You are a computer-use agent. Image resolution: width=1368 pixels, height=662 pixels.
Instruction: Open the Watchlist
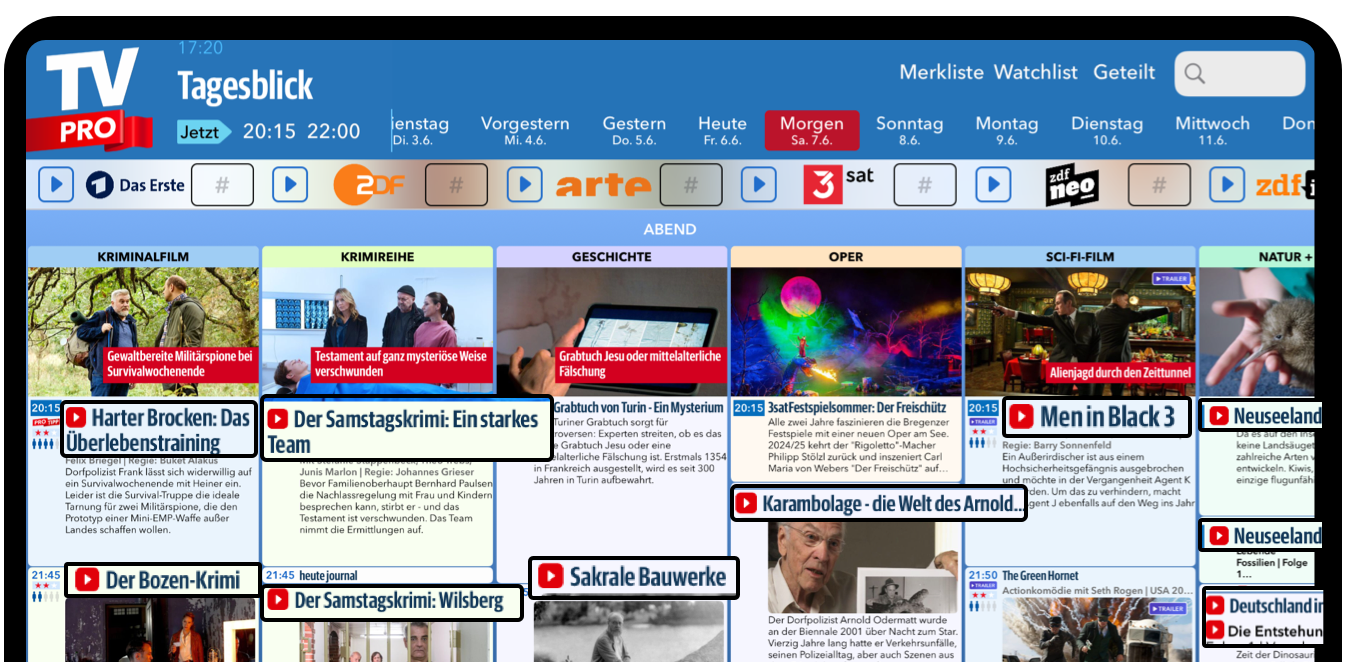[x=1036, y=72]
